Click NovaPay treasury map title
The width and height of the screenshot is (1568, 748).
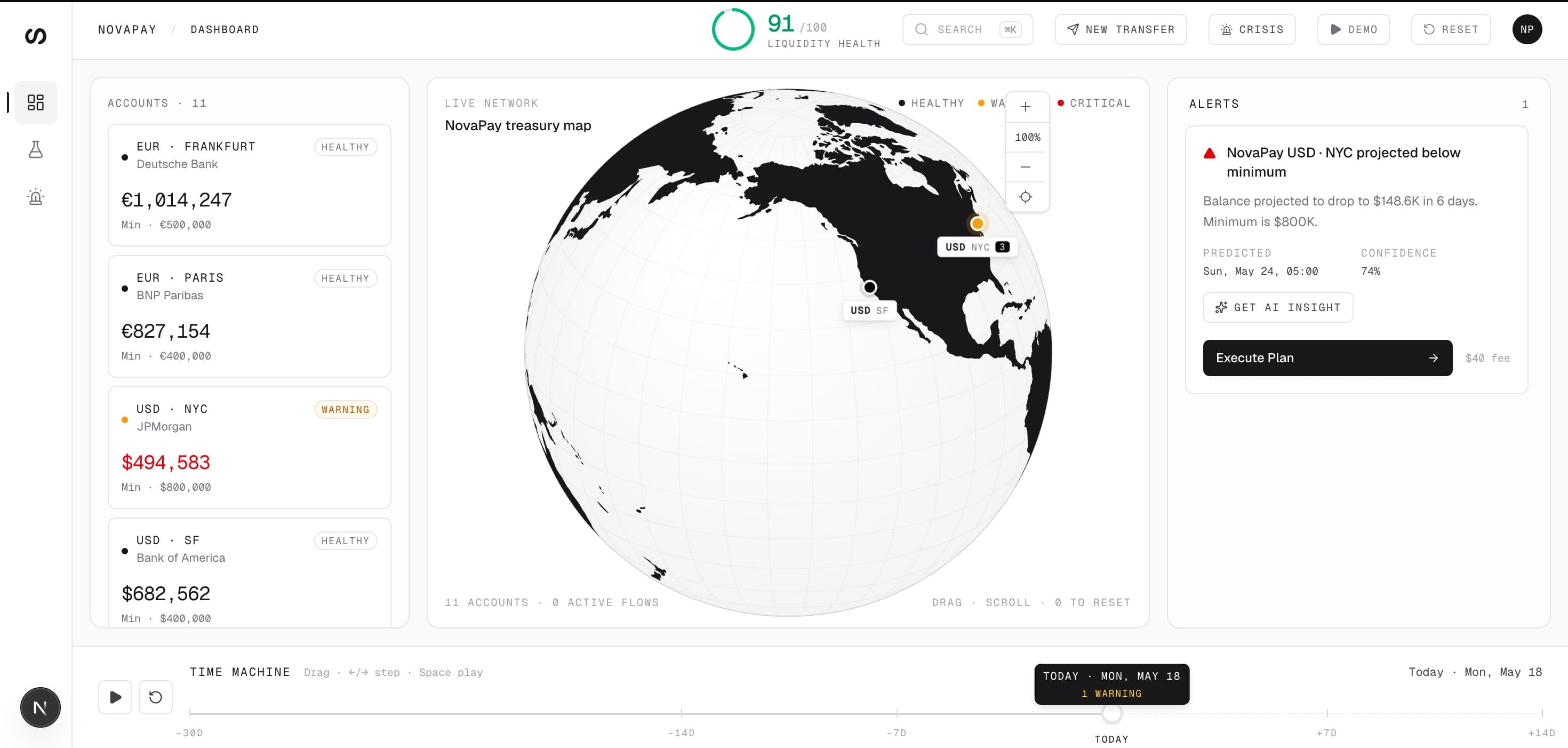click(x=518, y=125)
